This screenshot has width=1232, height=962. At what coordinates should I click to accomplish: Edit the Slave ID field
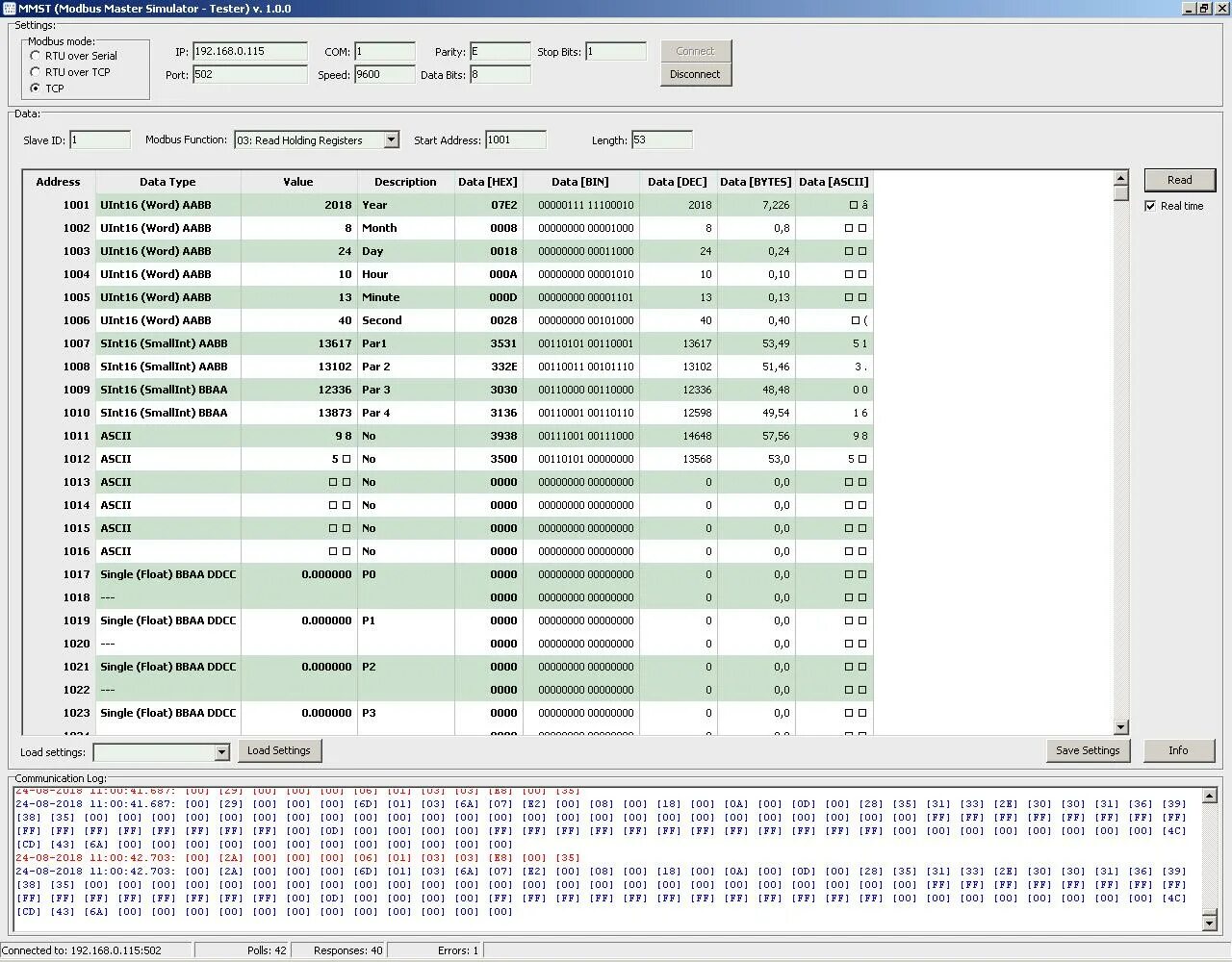point(99,139)
